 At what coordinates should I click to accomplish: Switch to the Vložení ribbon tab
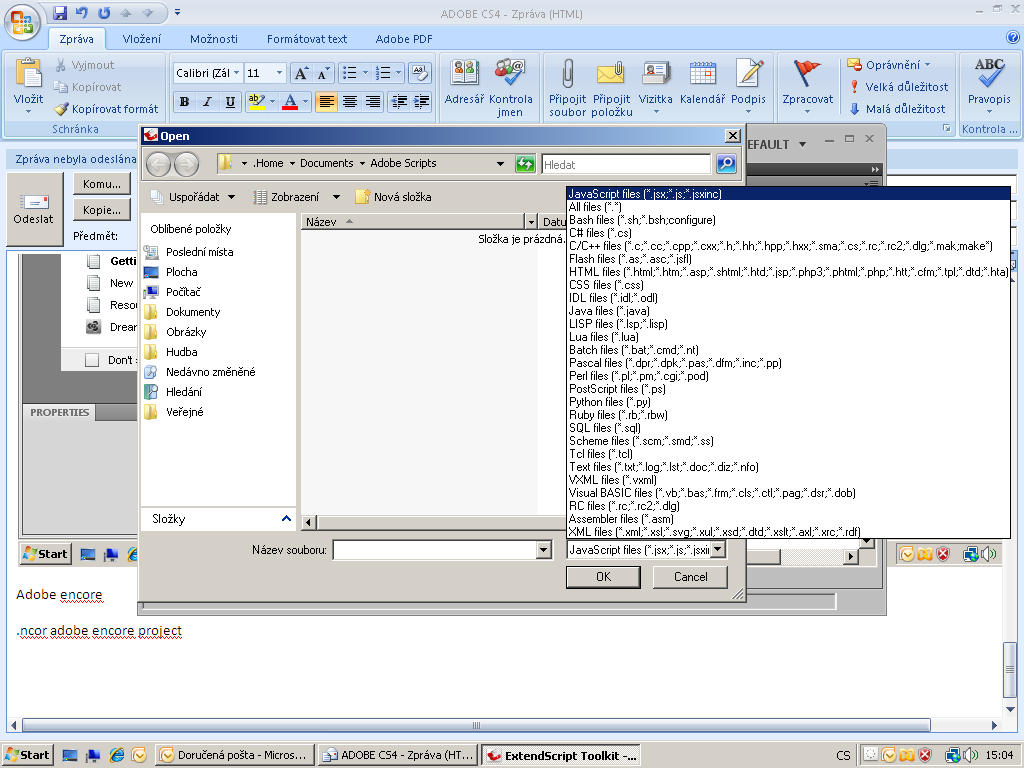(x=142, y=39)
